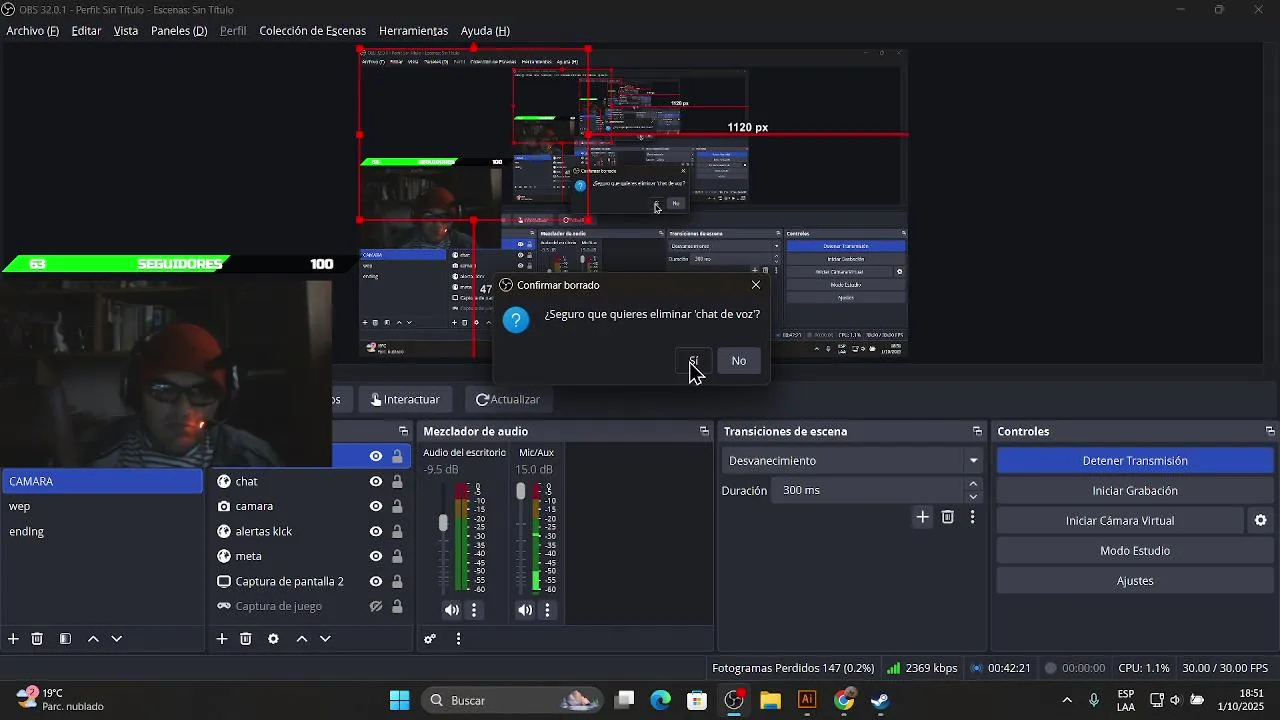
Task: Move scene up arrow
Action: 93,639
